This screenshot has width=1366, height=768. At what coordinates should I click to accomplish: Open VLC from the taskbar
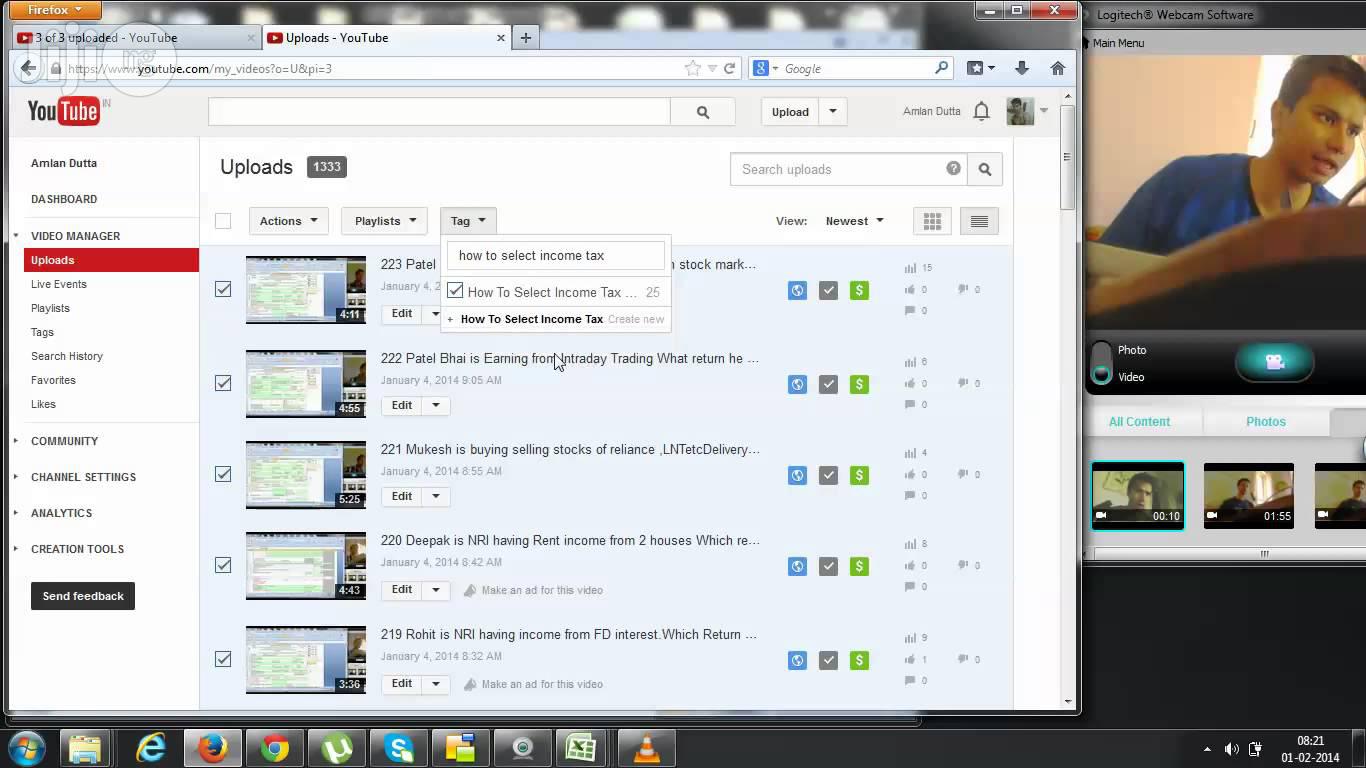pos(646,748)
